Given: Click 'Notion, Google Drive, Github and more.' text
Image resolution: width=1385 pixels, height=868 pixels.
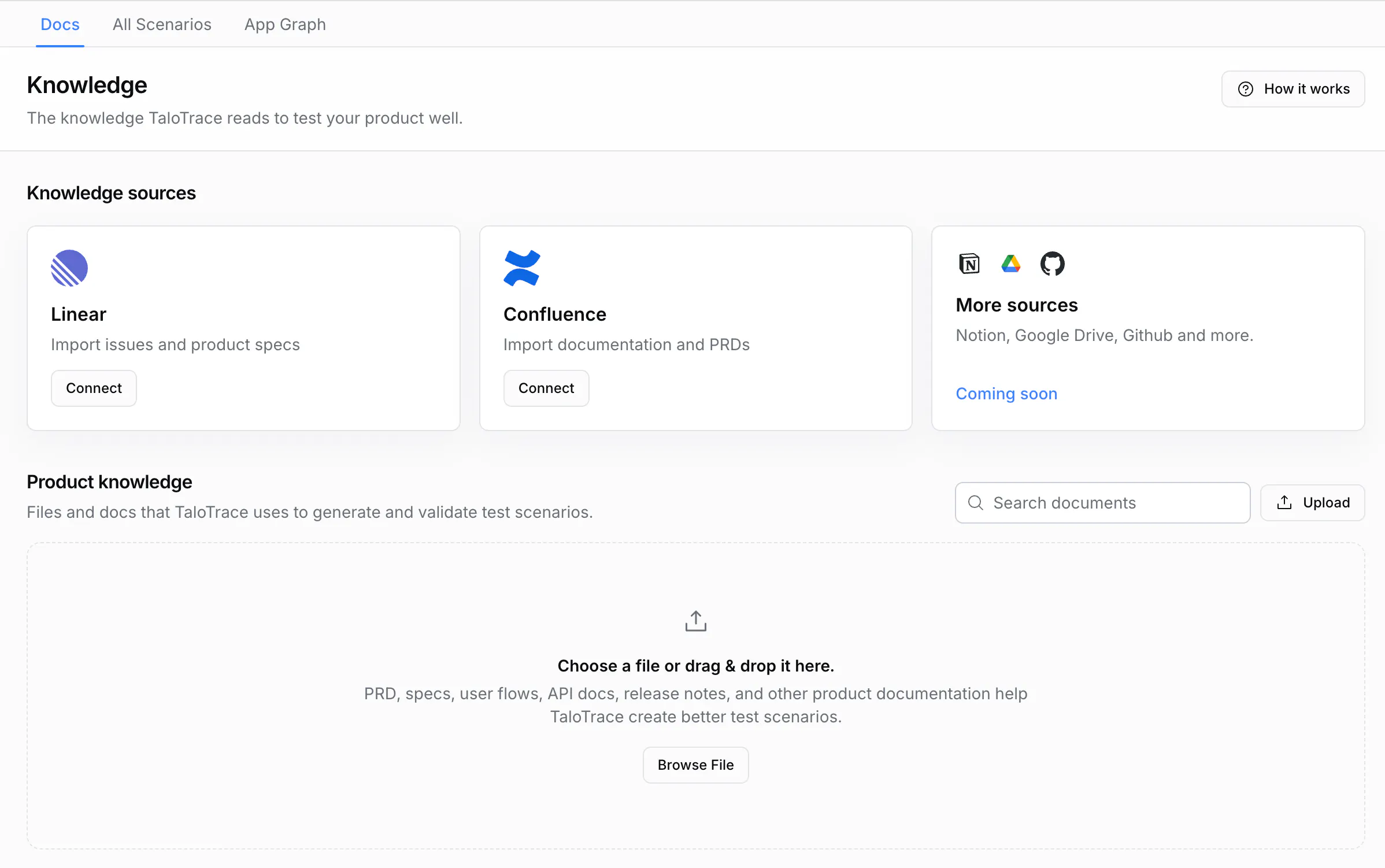Looking at the screenshot, I should click(1105, 335).
